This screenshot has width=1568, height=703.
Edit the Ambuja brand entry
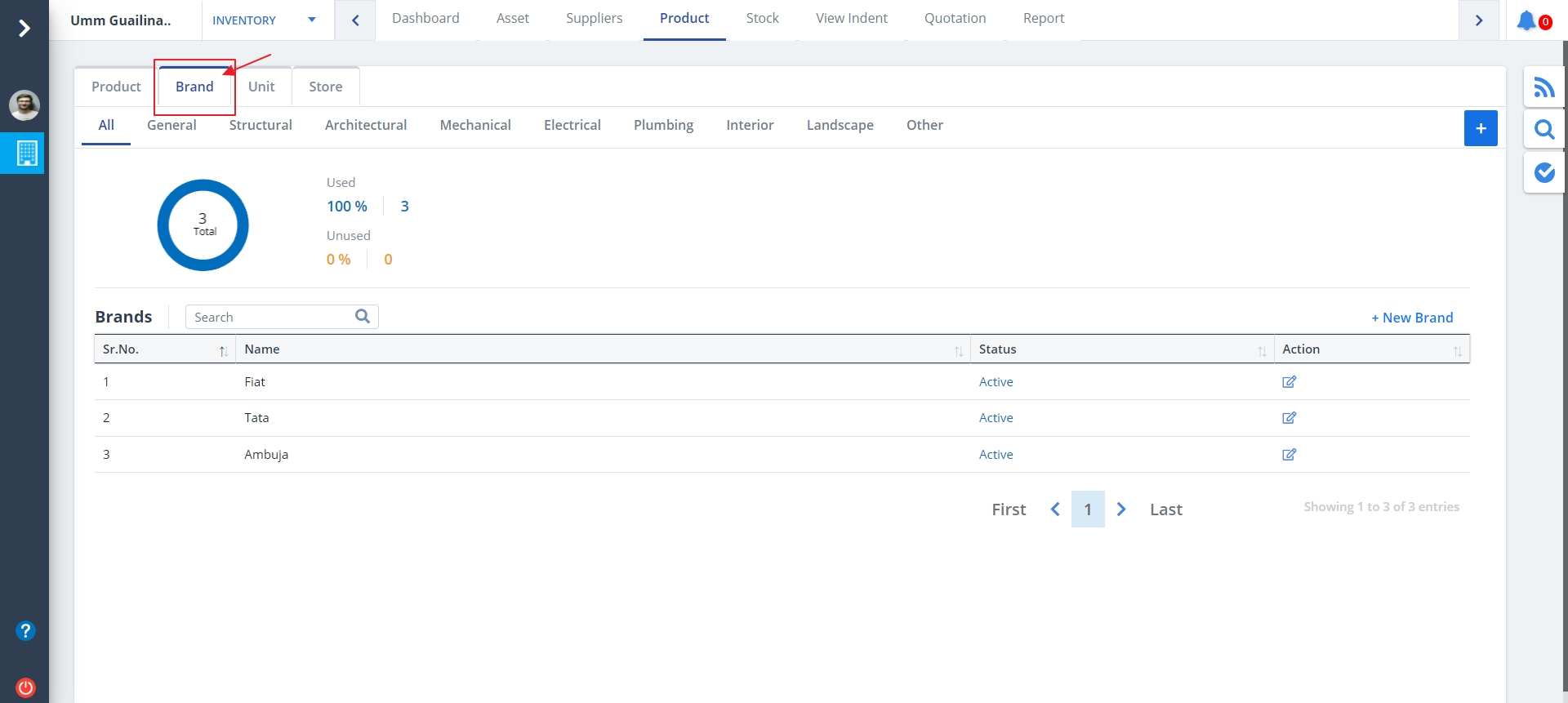click(x=1289, y=455)
